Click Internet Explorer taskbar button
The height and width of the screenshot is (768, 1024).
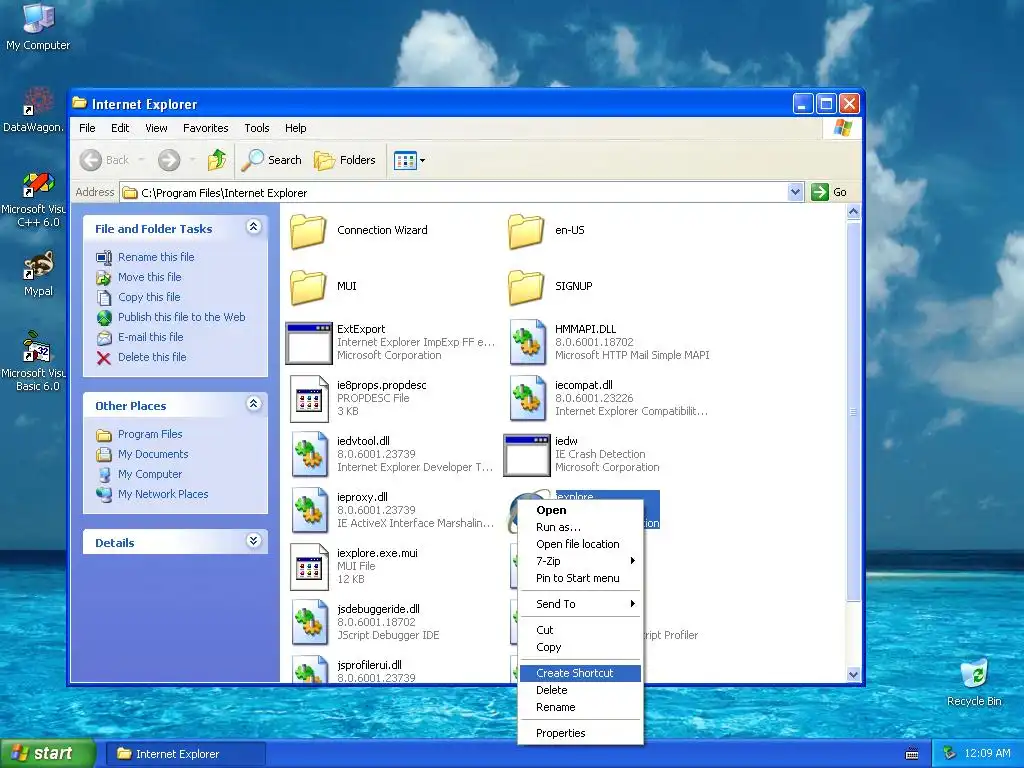tap(185, 754)
